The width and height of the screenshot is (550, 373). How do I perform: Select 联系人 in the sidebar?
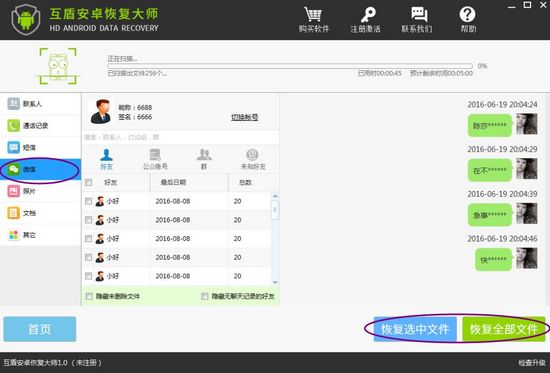click(x=40, y=104)
